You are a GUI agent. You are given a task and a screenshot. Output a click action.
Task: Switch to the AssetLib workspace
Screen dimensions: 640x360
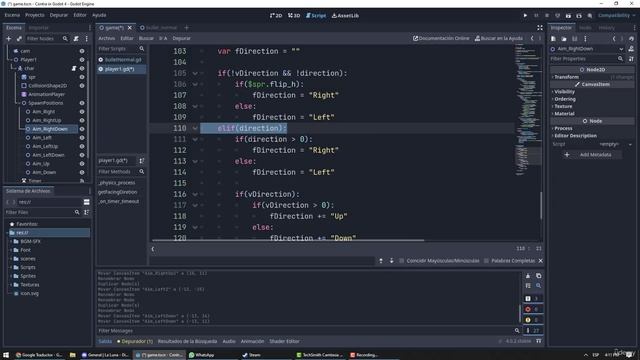click(345, 16)
